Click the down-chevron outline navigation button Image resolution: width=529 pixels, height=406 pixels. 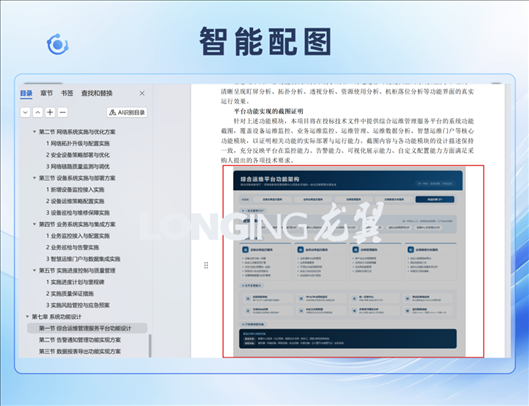click(25, 112)
